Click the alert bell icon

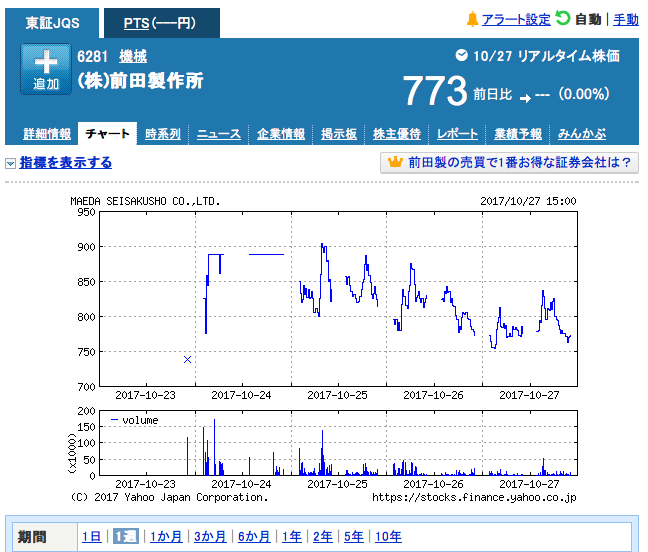tap(472, 19)
